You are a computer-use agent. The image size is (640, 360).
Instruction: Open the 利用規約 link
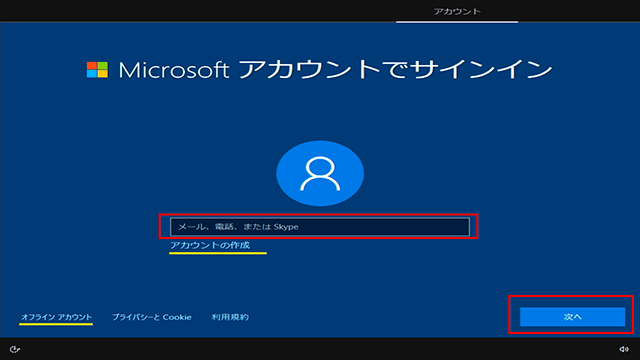pyautogui.click(x=230, y=317)
